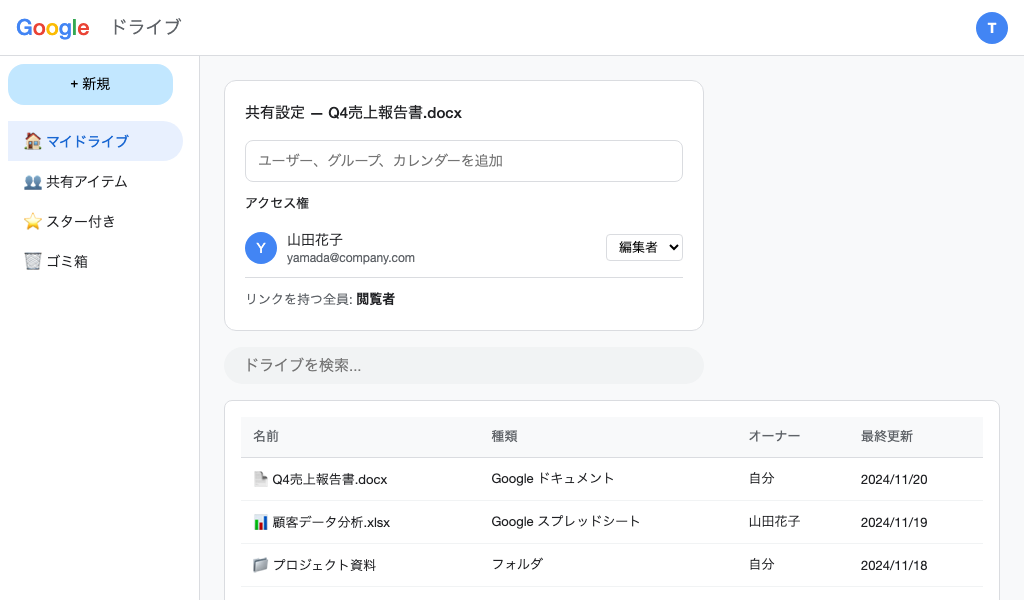The image size is (1024, 600).
Task: Focus the ユーザー、グループ、カレンダーを追加 field
Action: [464, 160]
